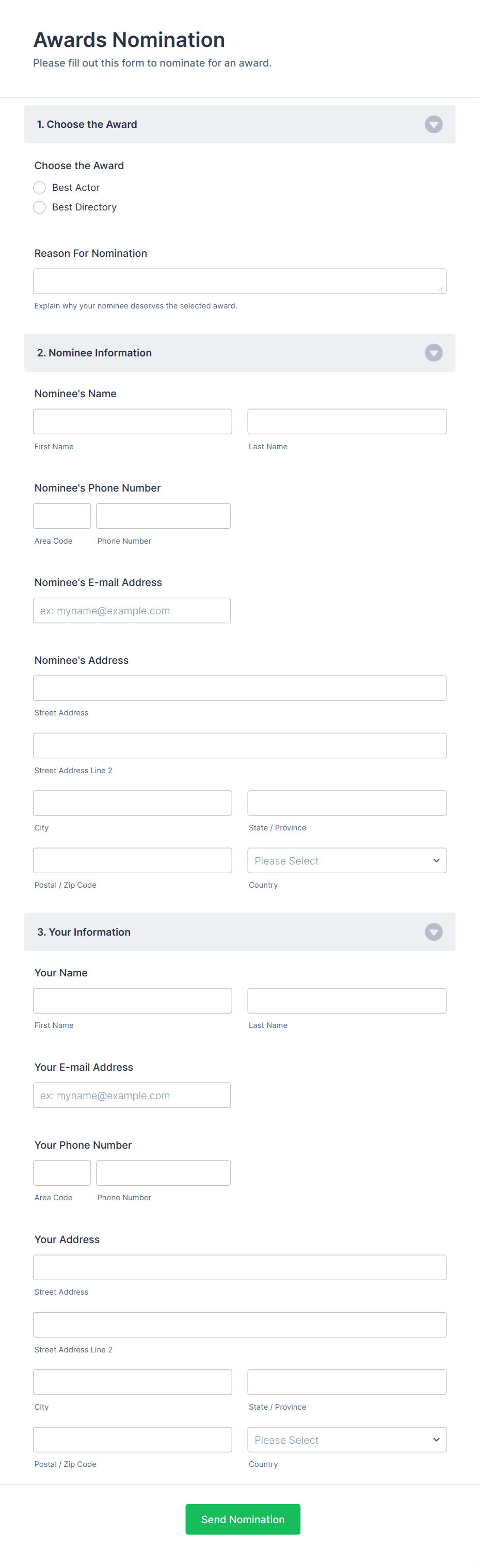
Task: Click the nominee's City field
Action: click(132, 802)
